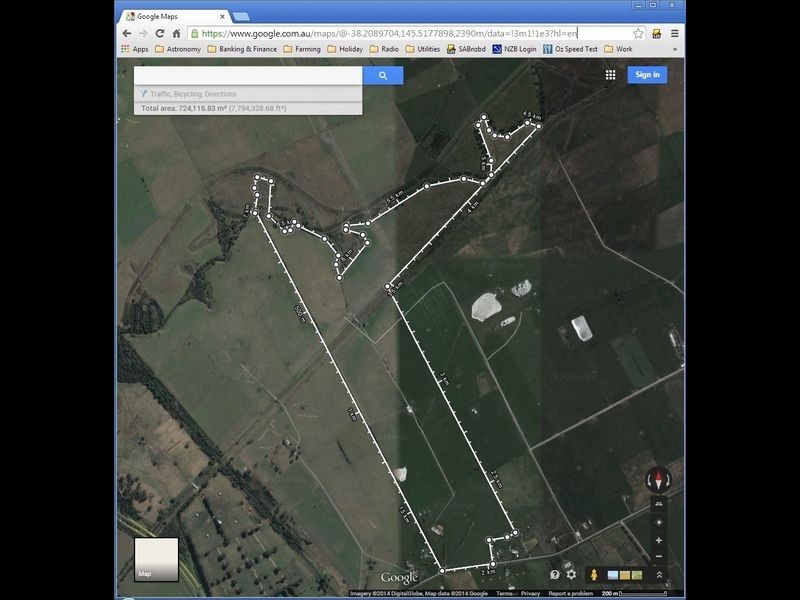This screenshot has width=800, height=600.
Task: Open the Astronomy bookmarks folder
Action: tap(177, 49)
